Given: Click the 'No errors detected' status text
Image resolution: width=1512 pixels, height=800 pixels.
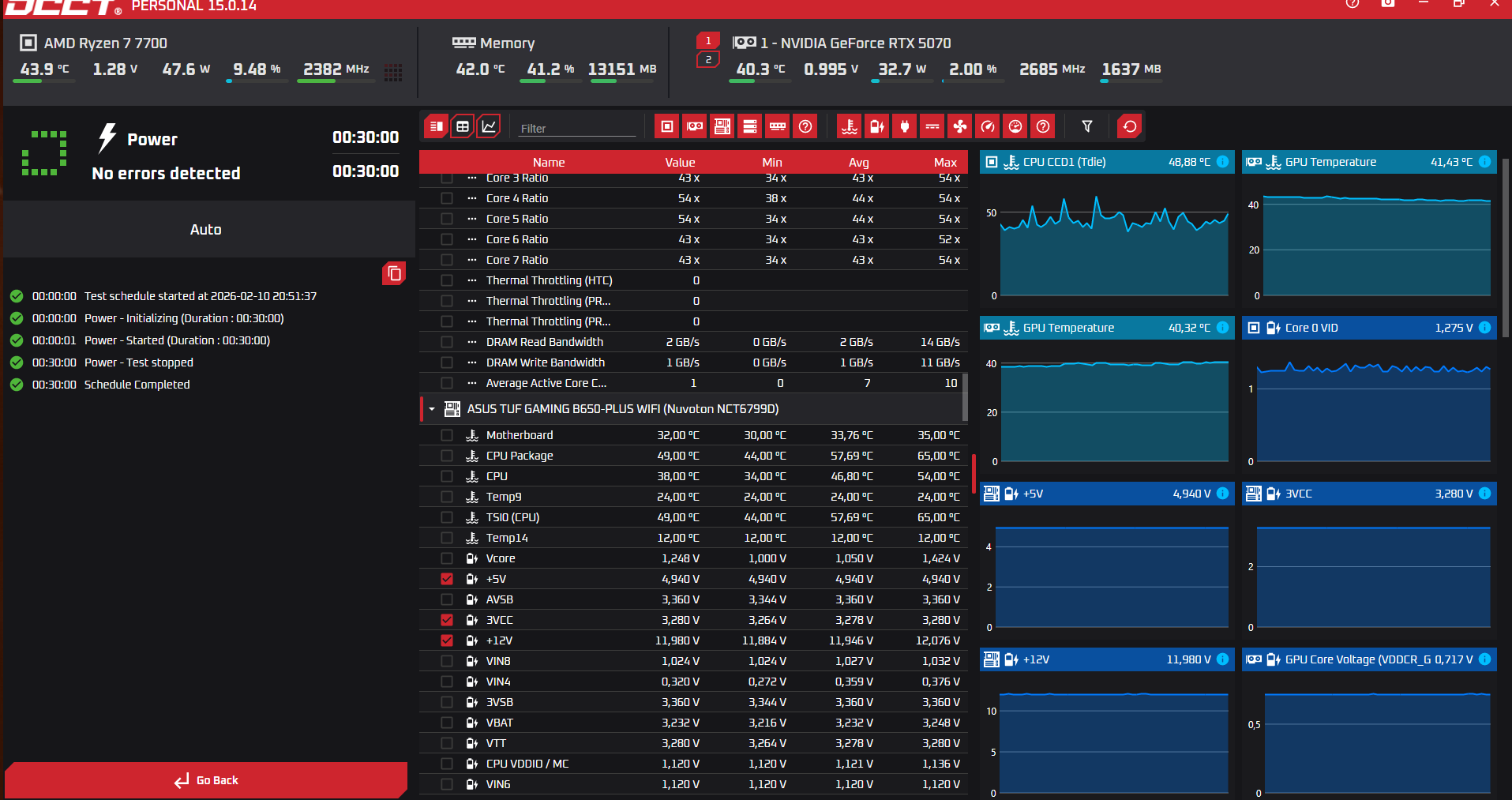Looking at the screenshot, I should [x=166, y=174].
